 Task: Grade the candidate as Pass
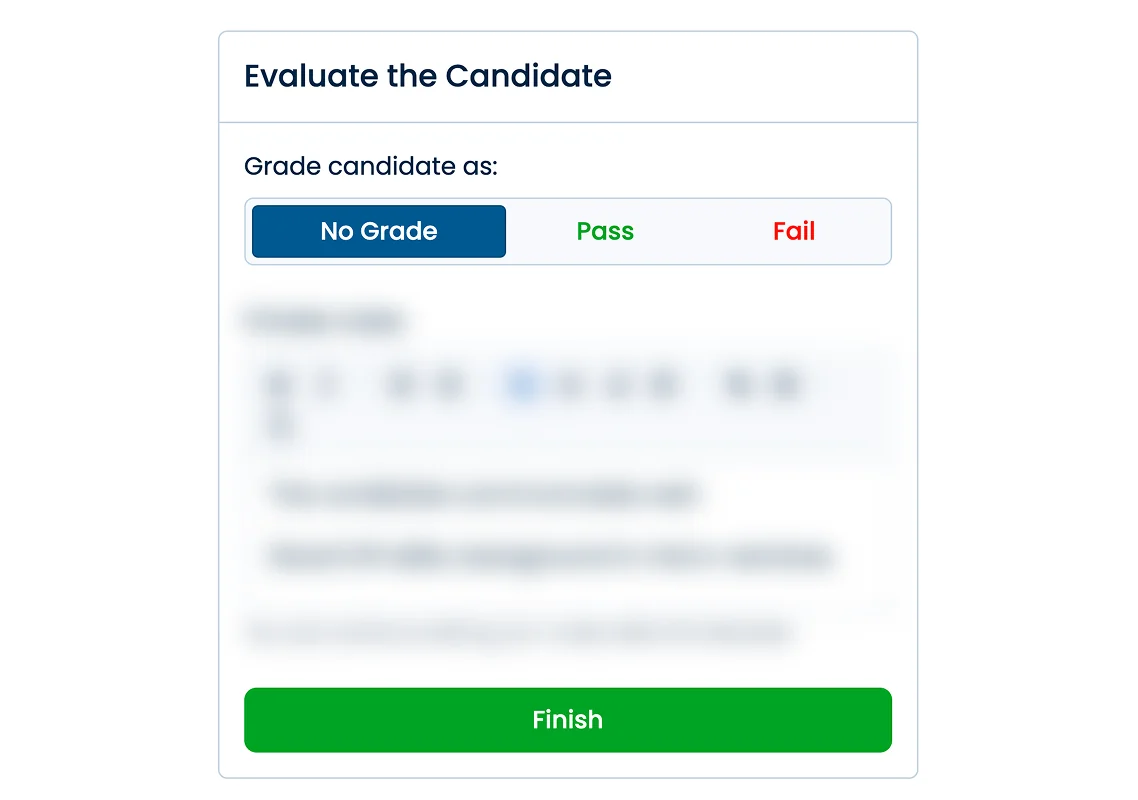click(x=604, y=231)
